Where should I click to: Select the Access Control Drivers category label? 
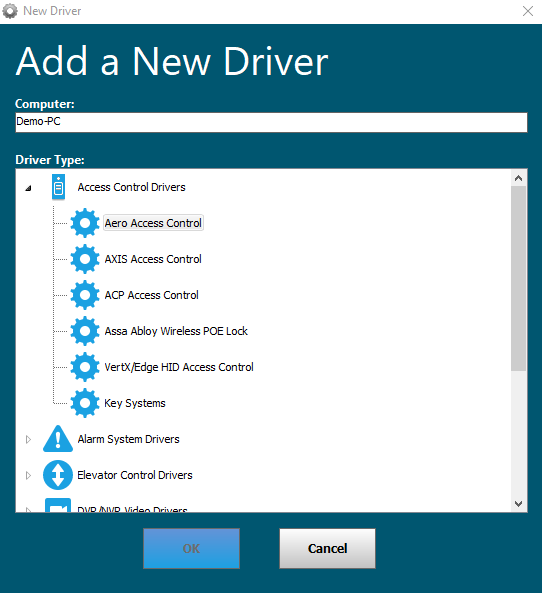tap(131, 187)
